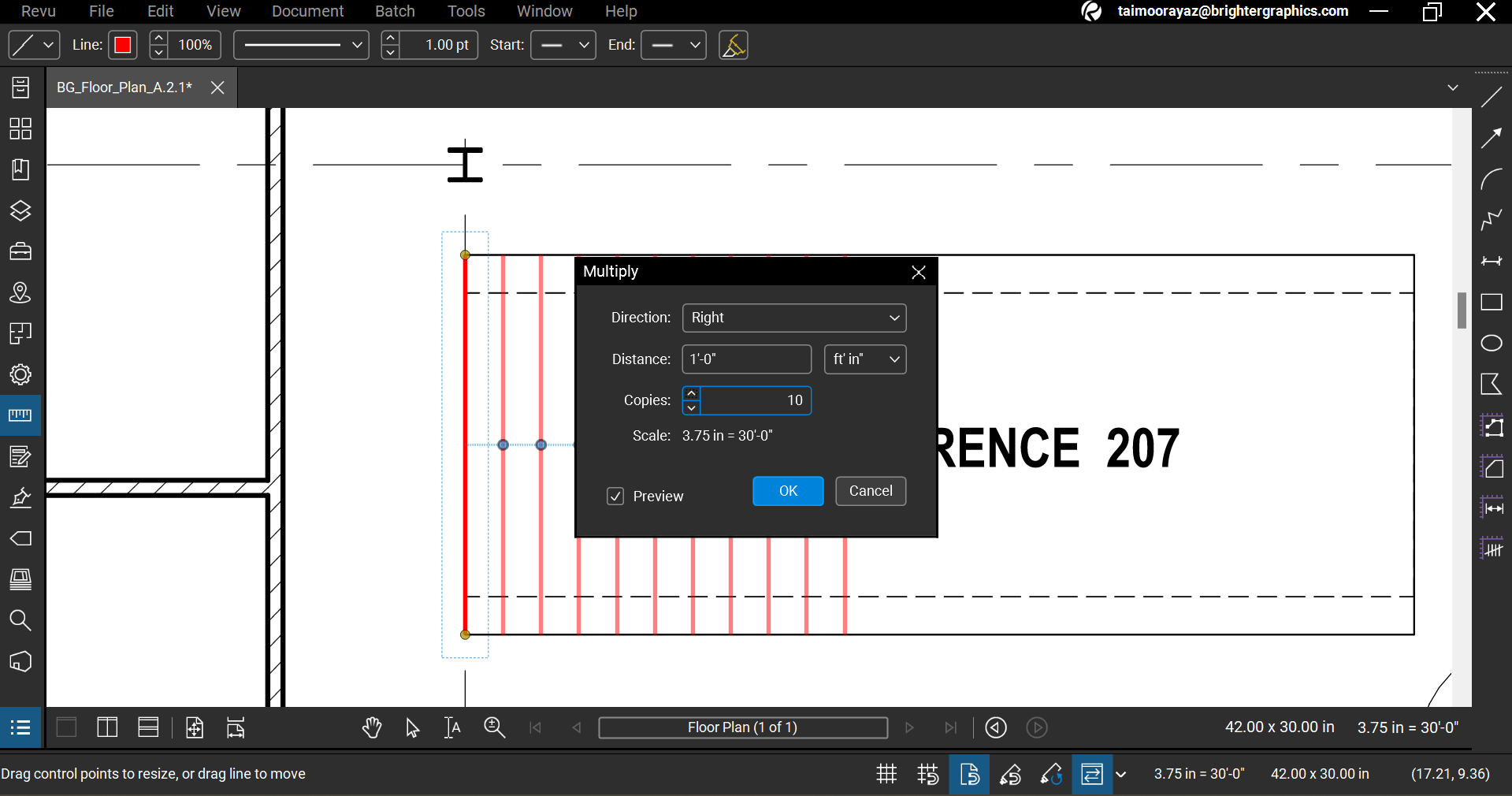Screen dimensions: 1512x796
Task: Select the Arrow tool on right toolbar
Action: pos(1492,138)
